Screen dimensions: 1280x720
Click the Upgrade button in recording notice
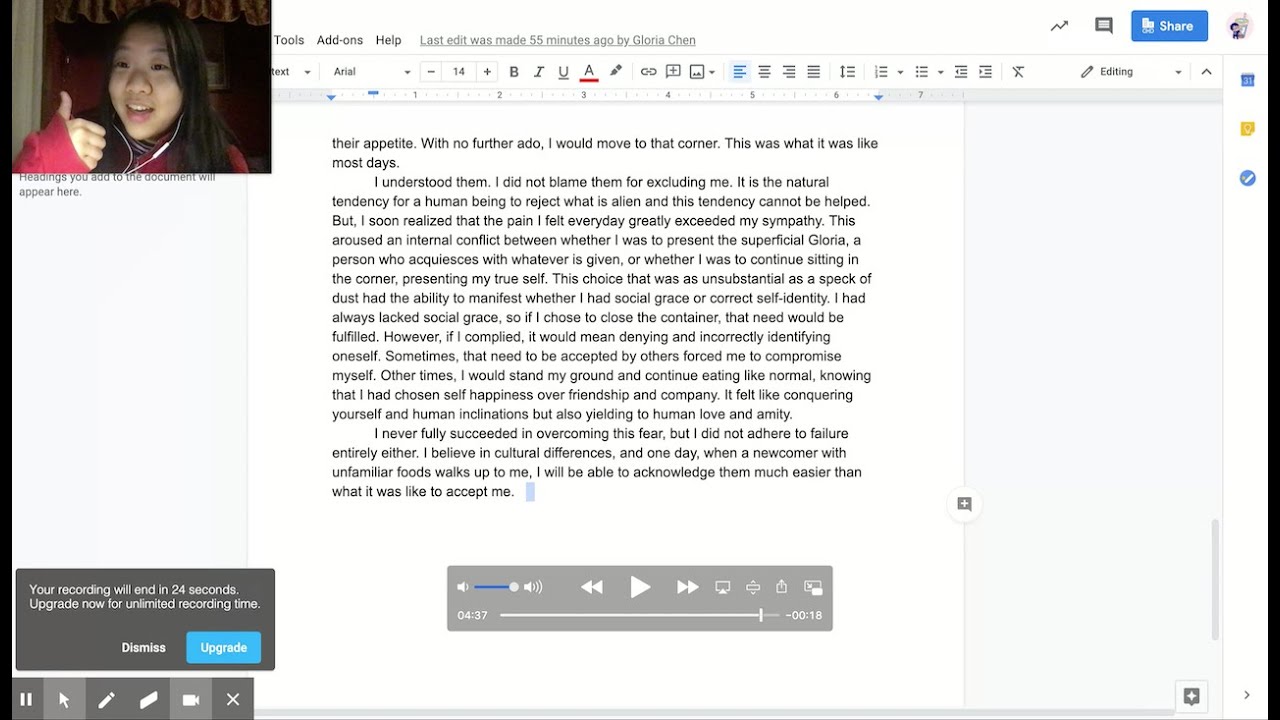pyautogui.click(x=224, y=648)
